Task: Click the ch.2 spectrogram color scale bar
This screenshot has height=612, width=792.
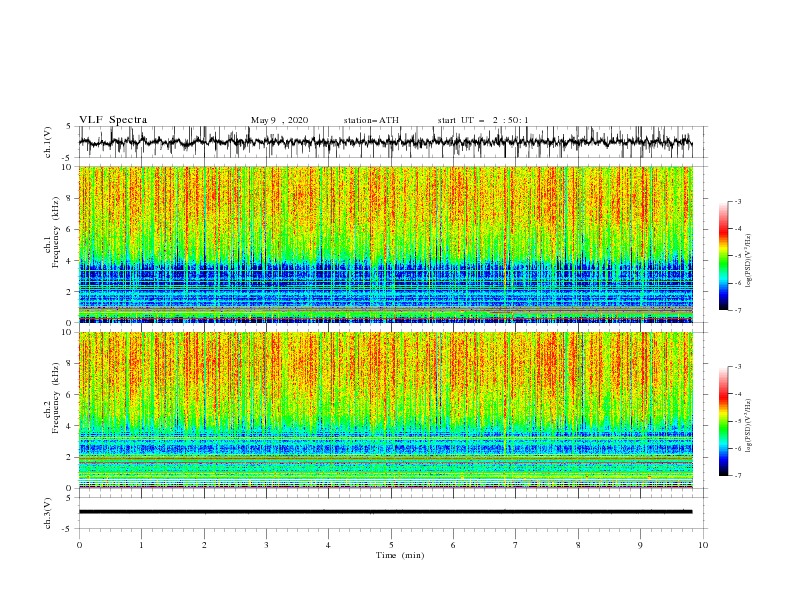Action: click(x=724, y=421)
